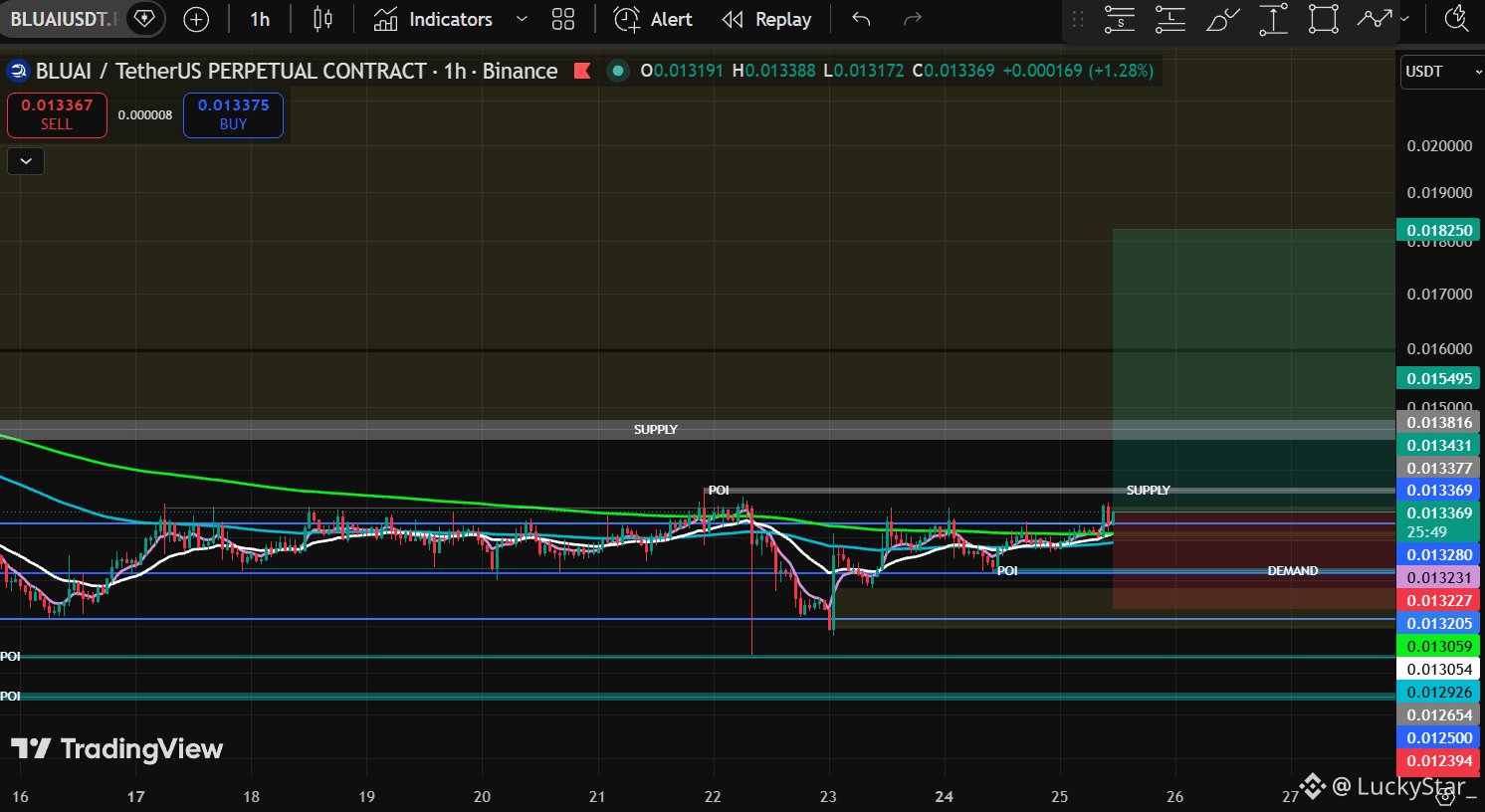Viewport: 1485px width, 812px height.
Task: Open the favorite indicators dropdown arrow
Action: (522, 19)
